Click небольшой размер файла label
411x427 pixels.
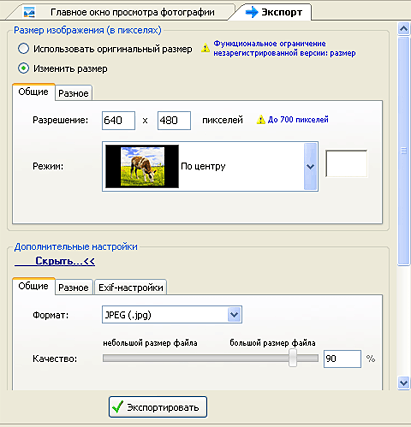pos(150,343)
